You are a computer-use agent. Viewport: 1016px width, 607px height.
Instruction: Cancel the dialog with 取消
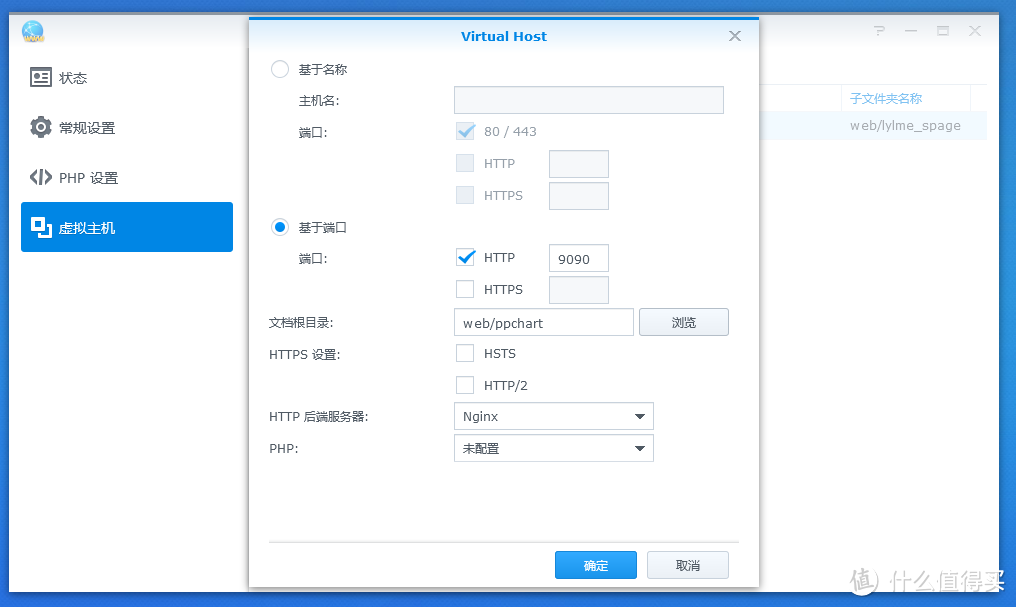coord(687,564)
